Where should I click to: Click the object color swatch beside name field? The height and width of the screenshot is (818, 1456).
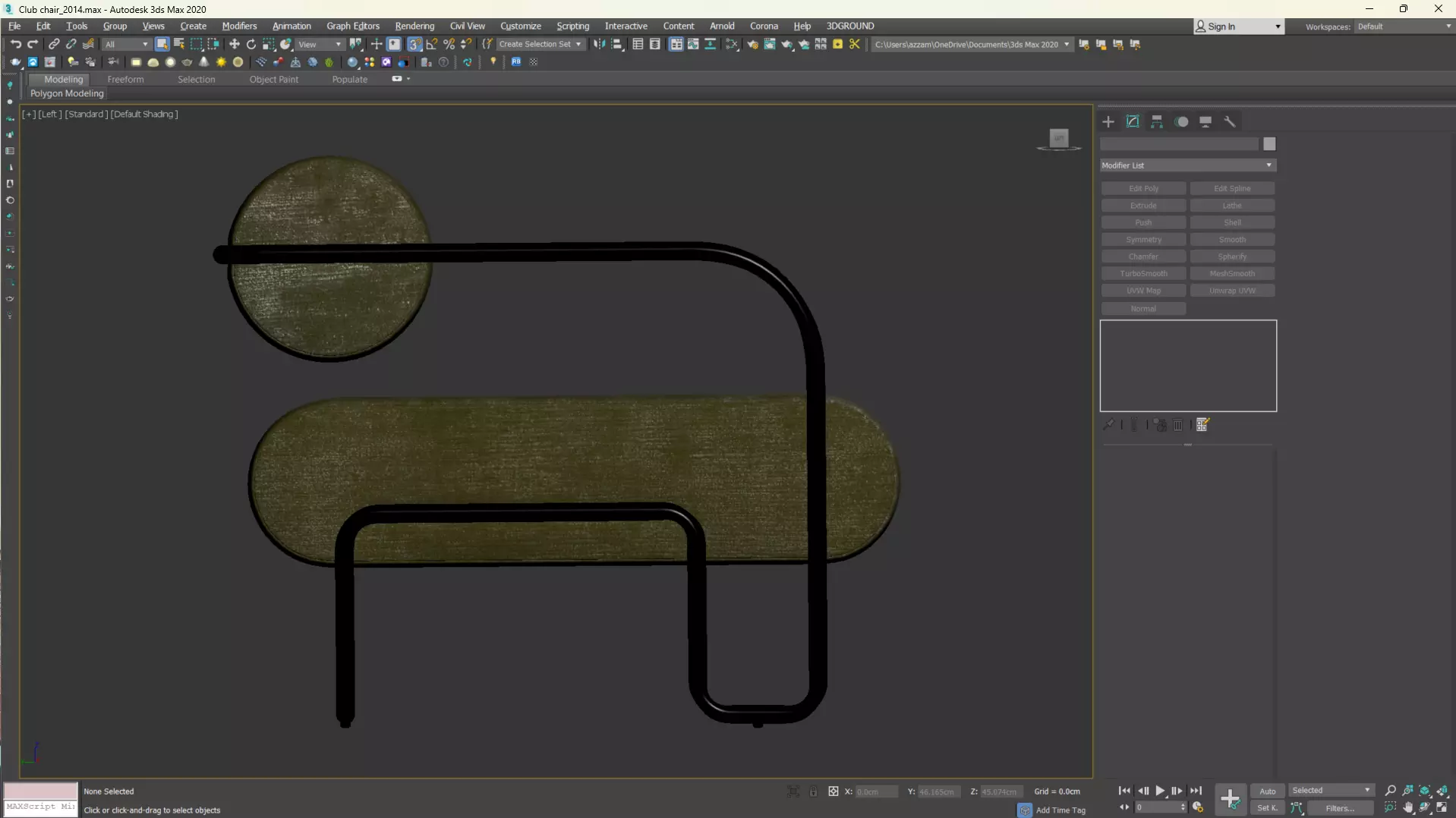tap(1269, 144)
